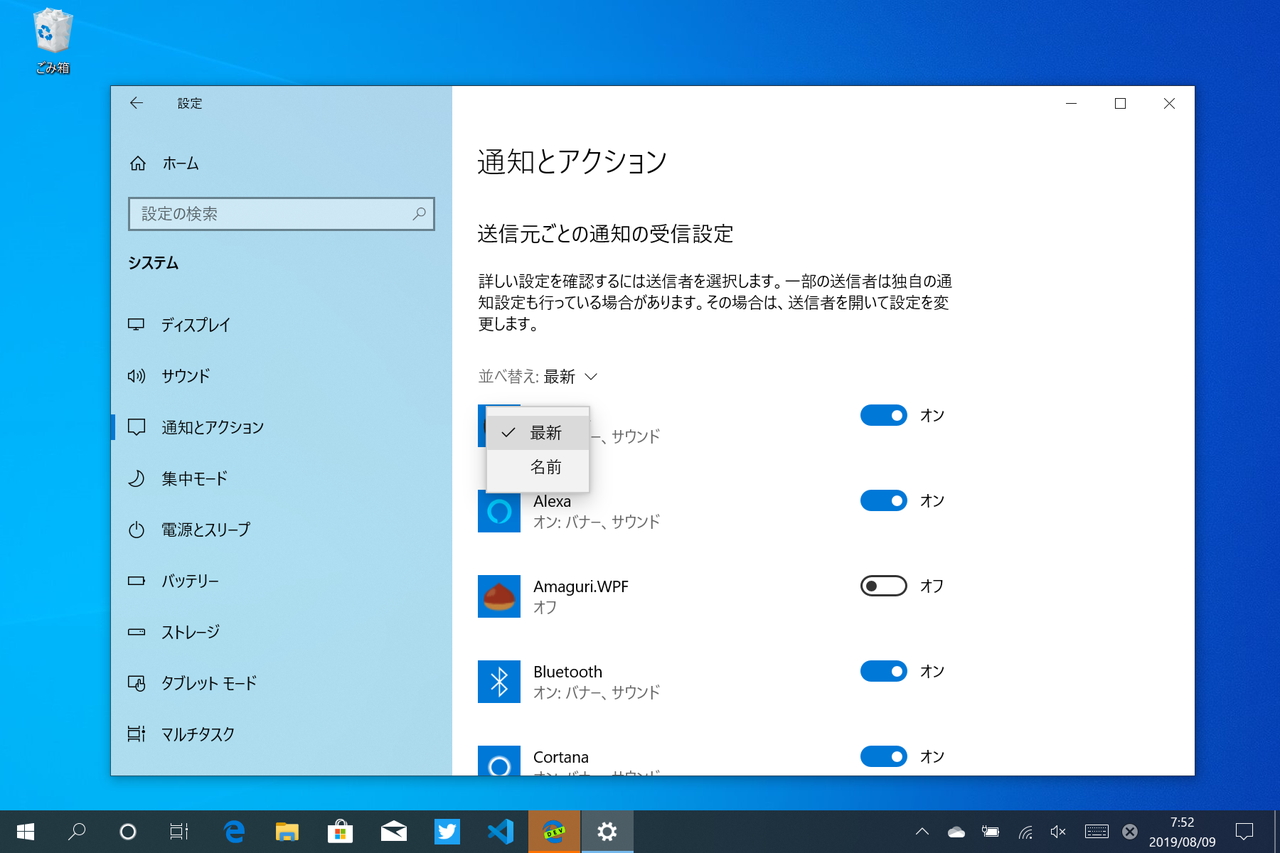The image size is (1280, 853).
Task: Open Bluetooth notification details by its name
Action: point(568,672)
